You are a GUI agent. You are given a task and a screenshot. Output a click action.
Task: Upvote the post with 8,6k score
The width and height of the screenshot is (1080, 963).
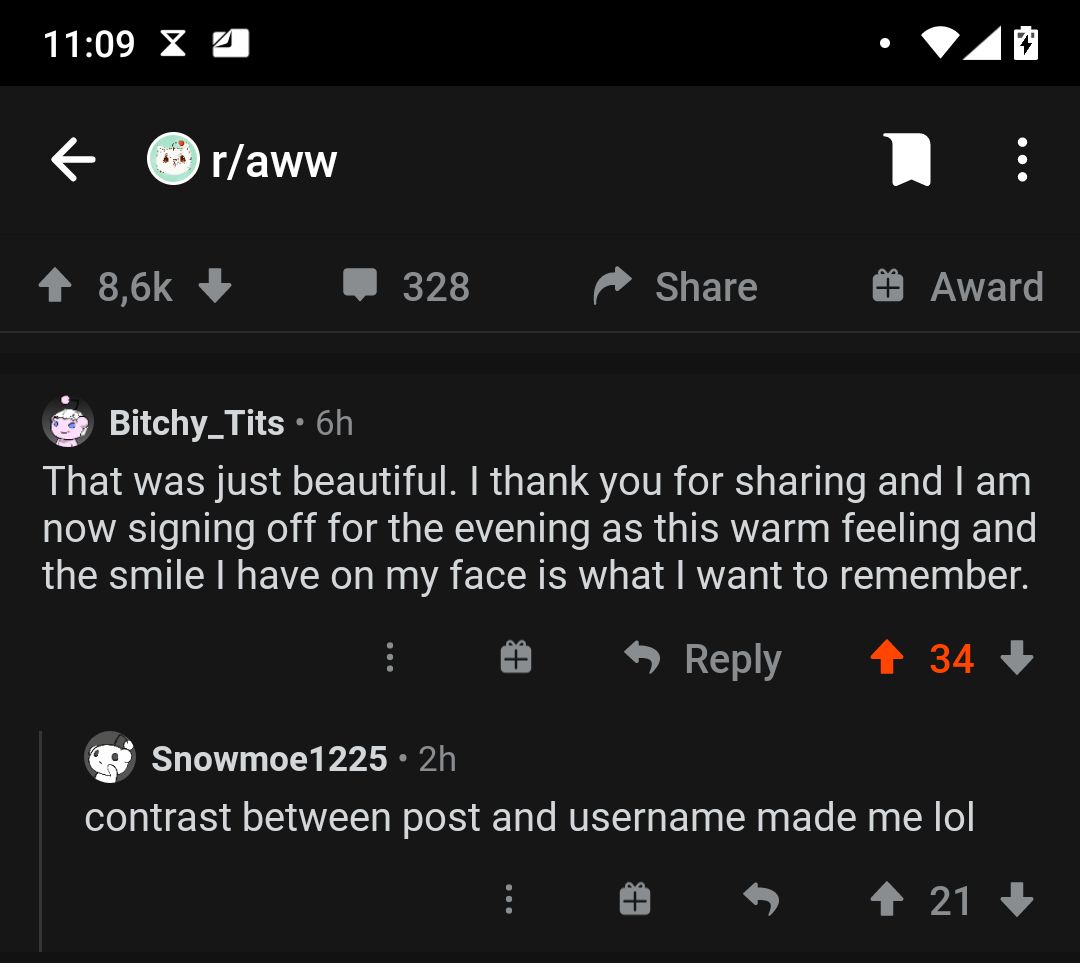point(53,287)
